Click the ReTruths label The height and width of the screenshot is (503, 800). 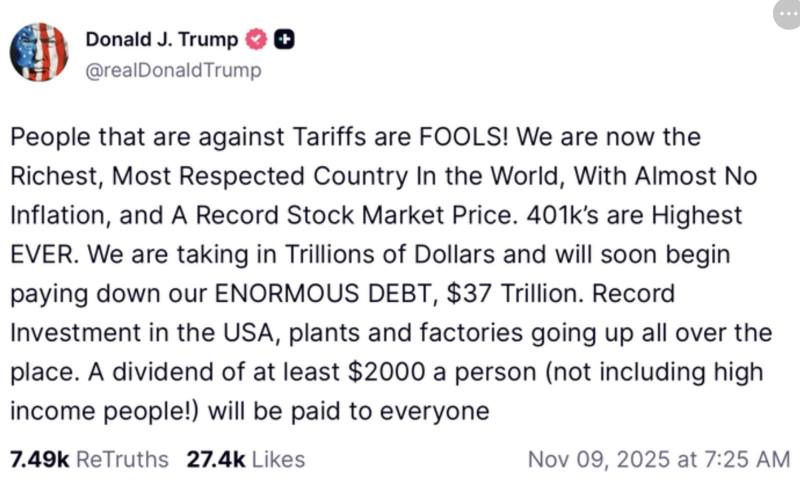click(123, 460)
